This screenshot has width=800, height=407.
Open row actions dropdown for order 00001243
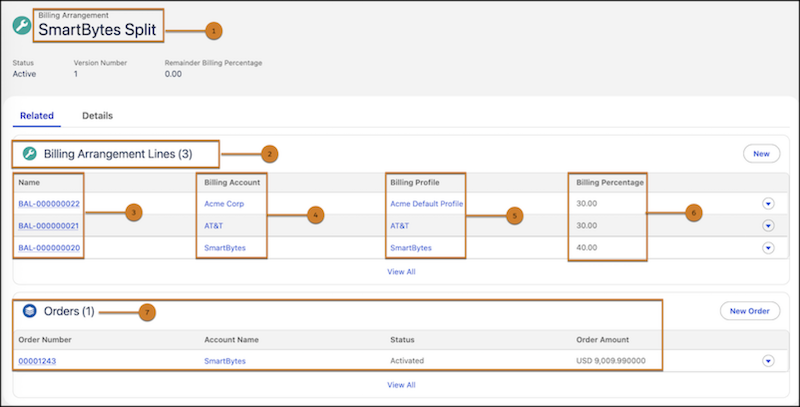tap(768, 361)
